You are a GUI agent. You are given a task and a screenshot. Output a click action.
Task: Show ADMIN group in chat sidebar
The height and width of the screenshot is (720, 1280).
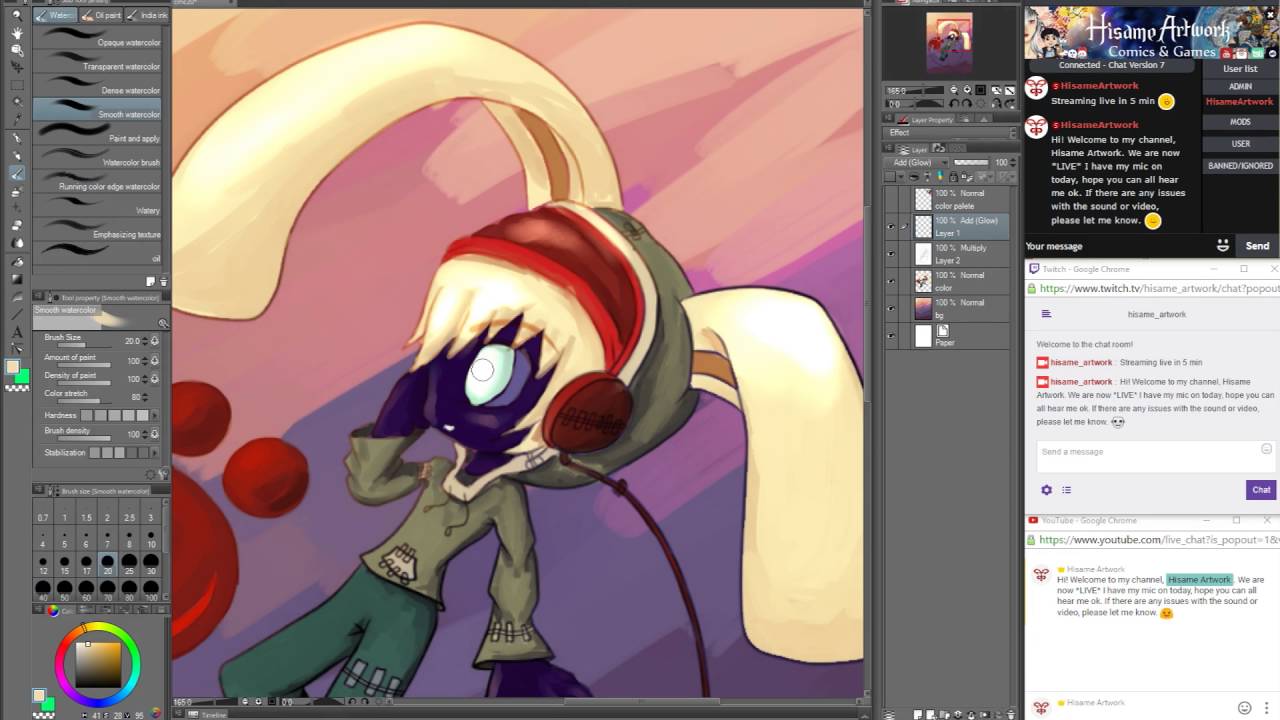1240,86
